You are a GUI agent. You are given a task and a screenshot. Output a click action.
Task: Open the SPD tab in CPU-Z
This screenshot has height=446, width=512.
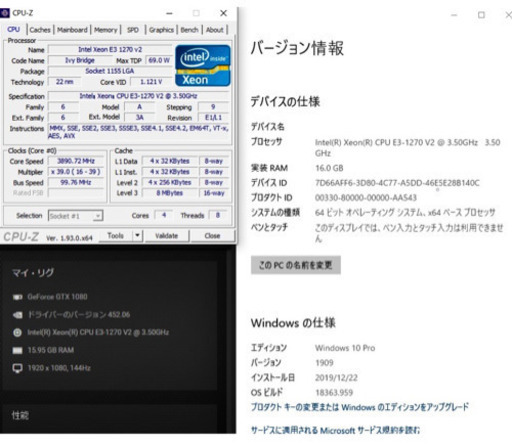point(133,30)
